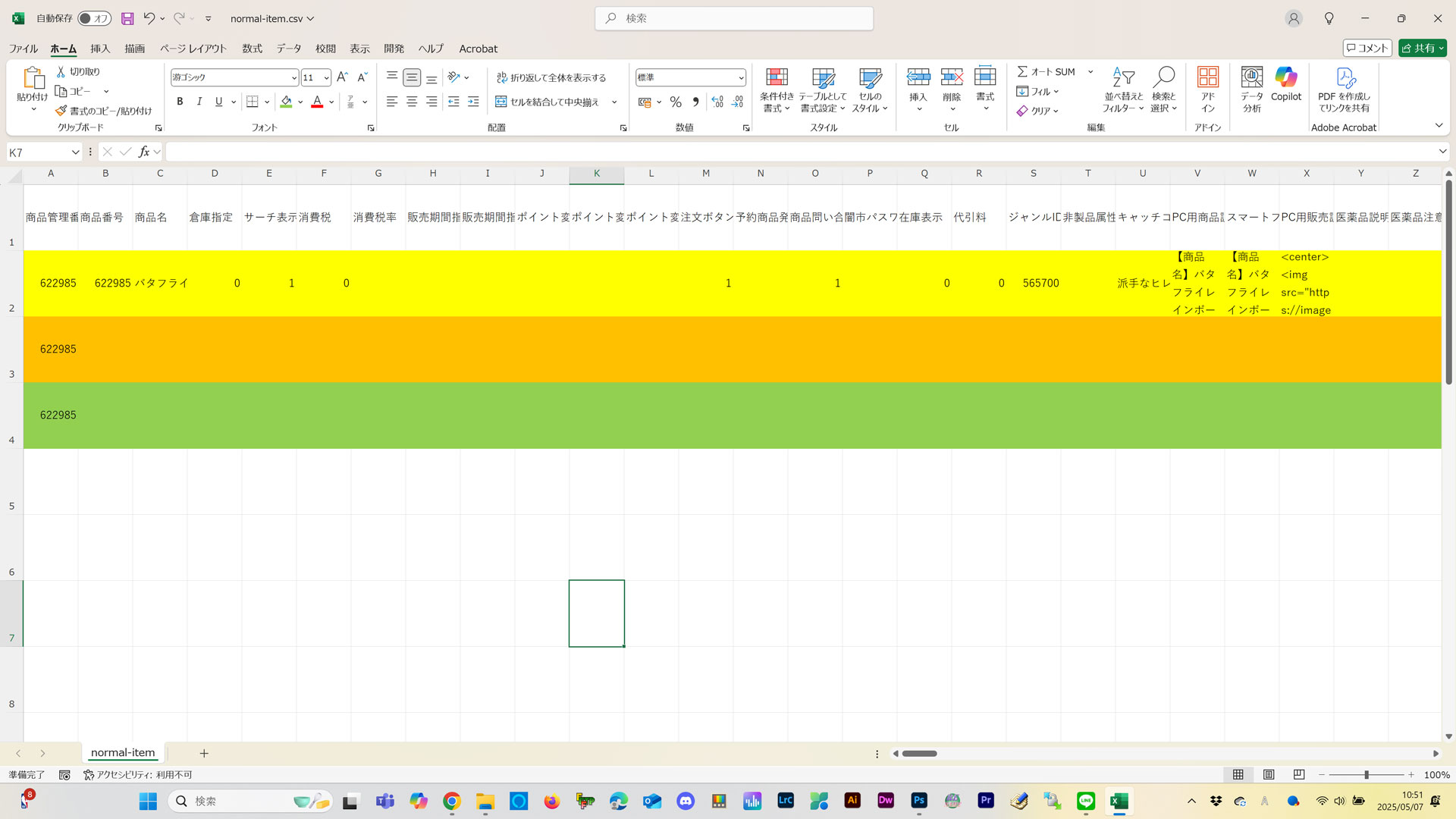1456x819 pixels.
Task: Click the percent style icon
Action: click(x=676, y=102)
